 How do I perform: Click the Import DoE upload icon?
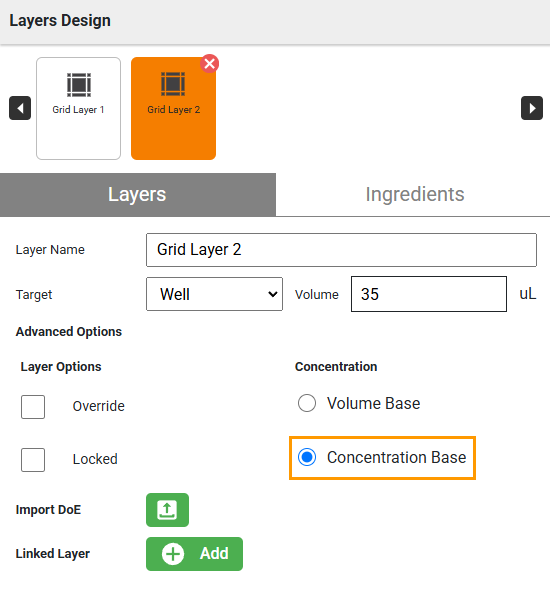tap(167, 510)
